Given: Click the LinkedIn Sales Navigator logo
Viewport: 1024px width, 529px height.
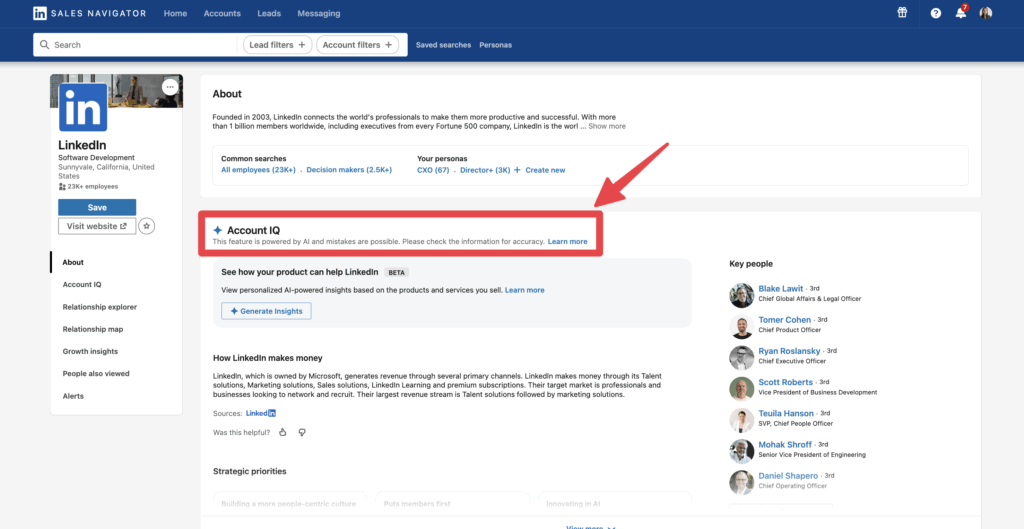Looking at the screenshot, I should click(x=89, y=13).
